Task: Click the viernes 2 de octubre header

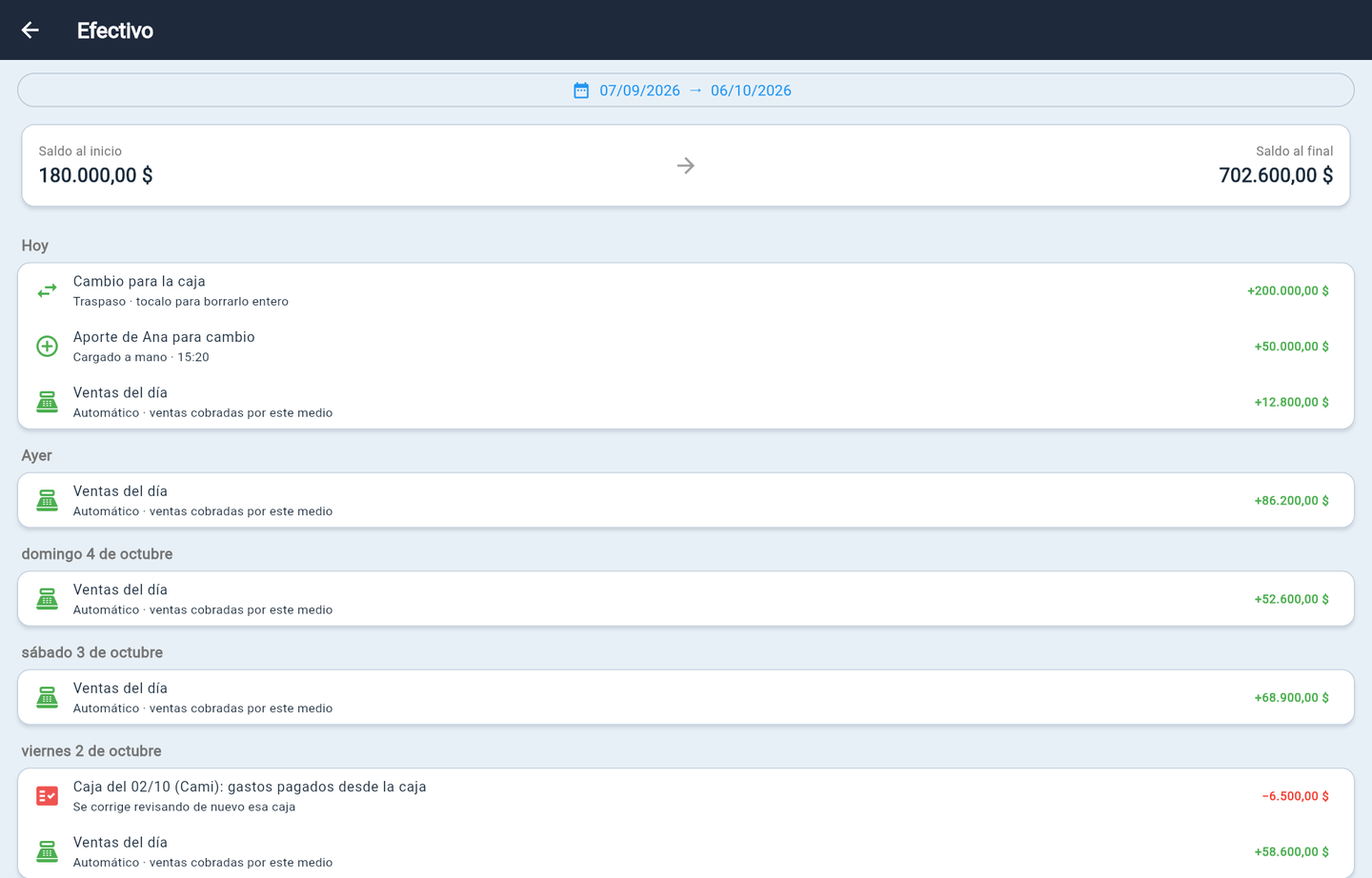Action: point(91,751)
